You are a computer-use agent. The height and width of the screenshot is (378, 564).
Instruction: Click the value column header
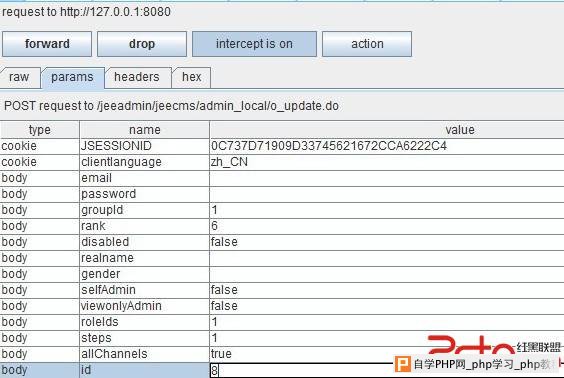387,129
